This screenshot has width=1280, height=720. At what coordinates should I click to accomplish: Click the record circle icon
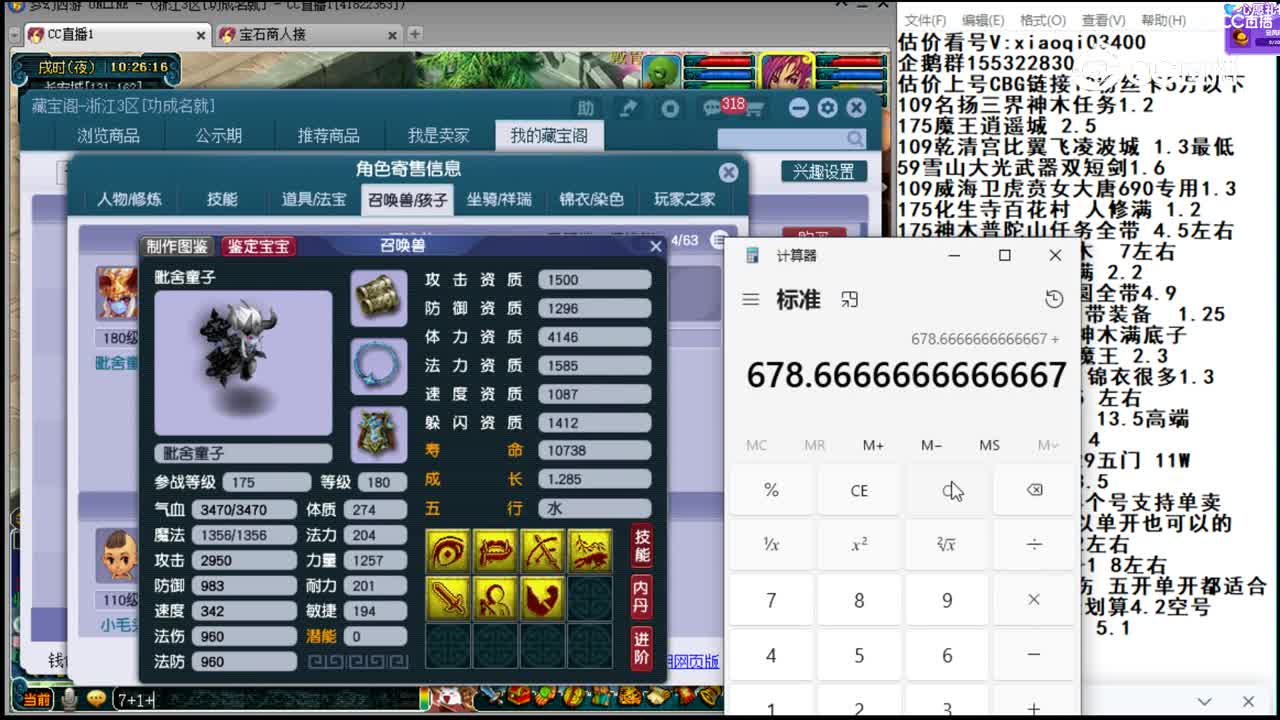pos(671,108)
